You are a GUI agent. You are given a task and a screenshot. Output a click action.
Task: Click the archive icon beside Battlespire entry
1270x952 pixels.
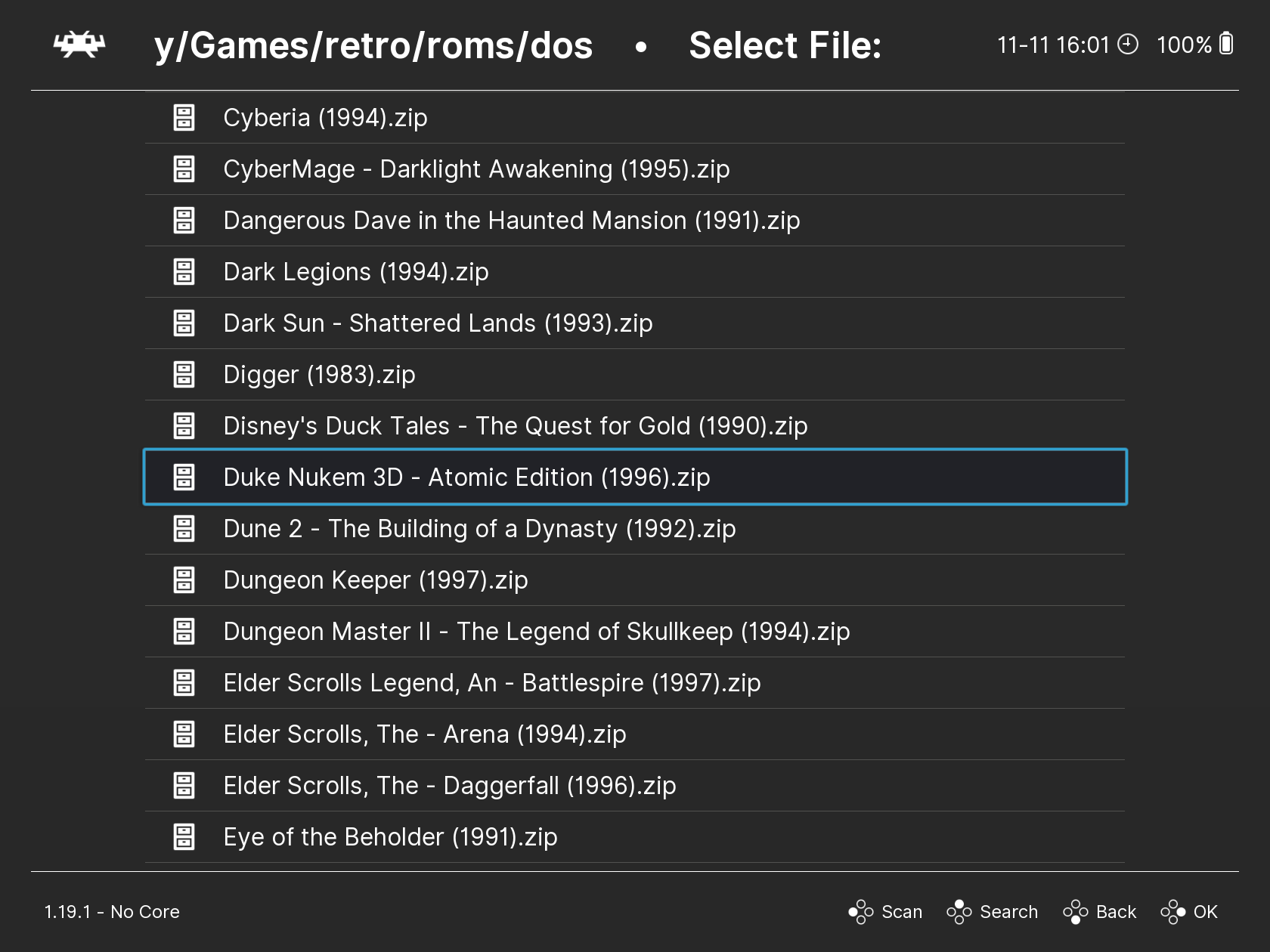point(184,683)
